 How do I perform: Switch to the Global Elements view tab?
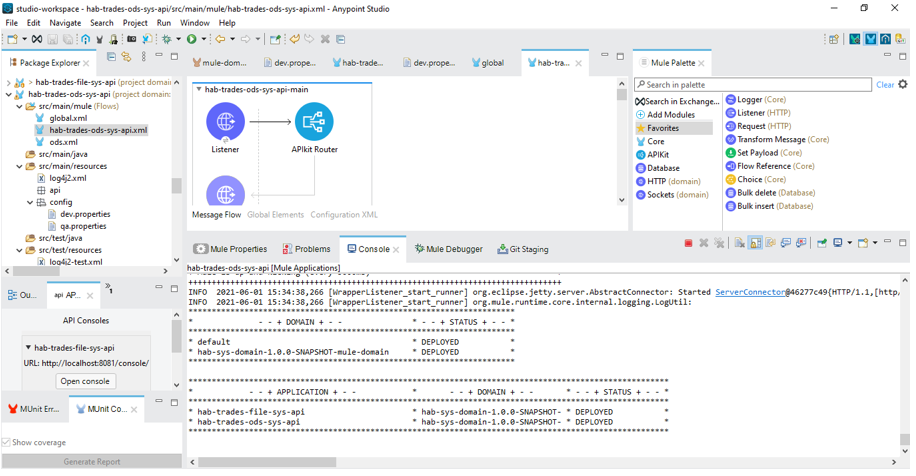click(x=275, y=214)
